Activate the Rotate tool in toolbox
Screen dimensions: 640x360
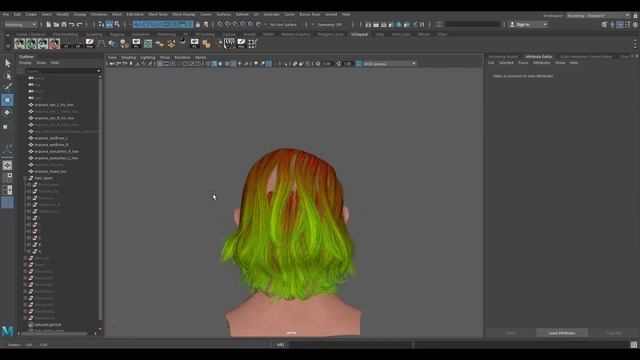coord(7,112)
